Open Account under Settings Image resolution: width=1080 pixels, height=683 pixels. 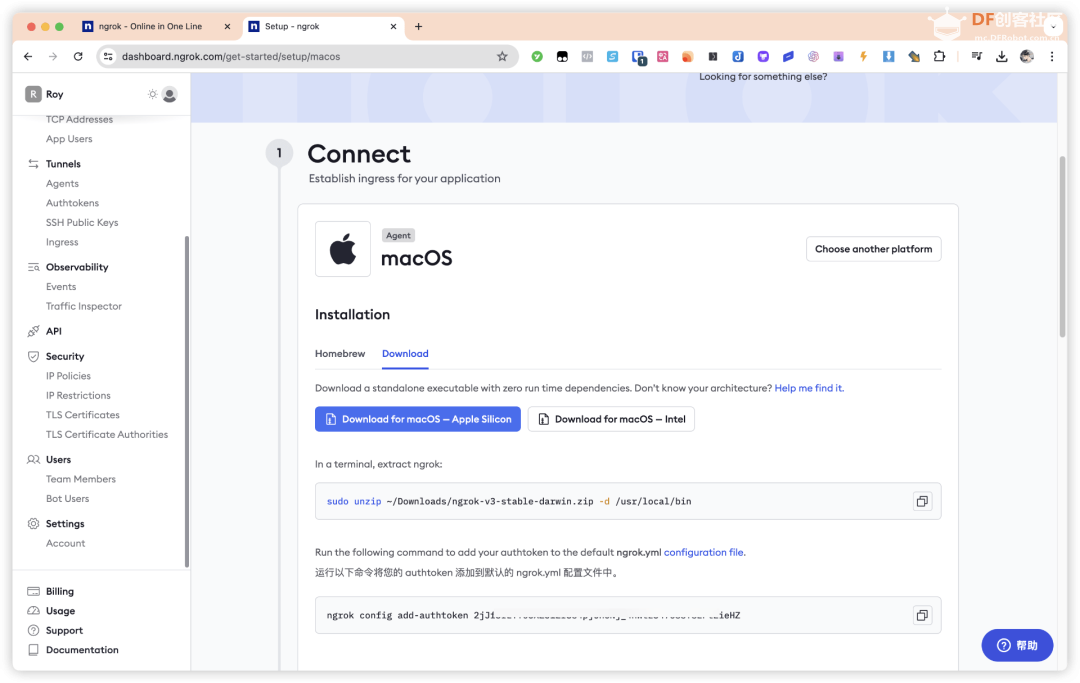click(65, 543)
